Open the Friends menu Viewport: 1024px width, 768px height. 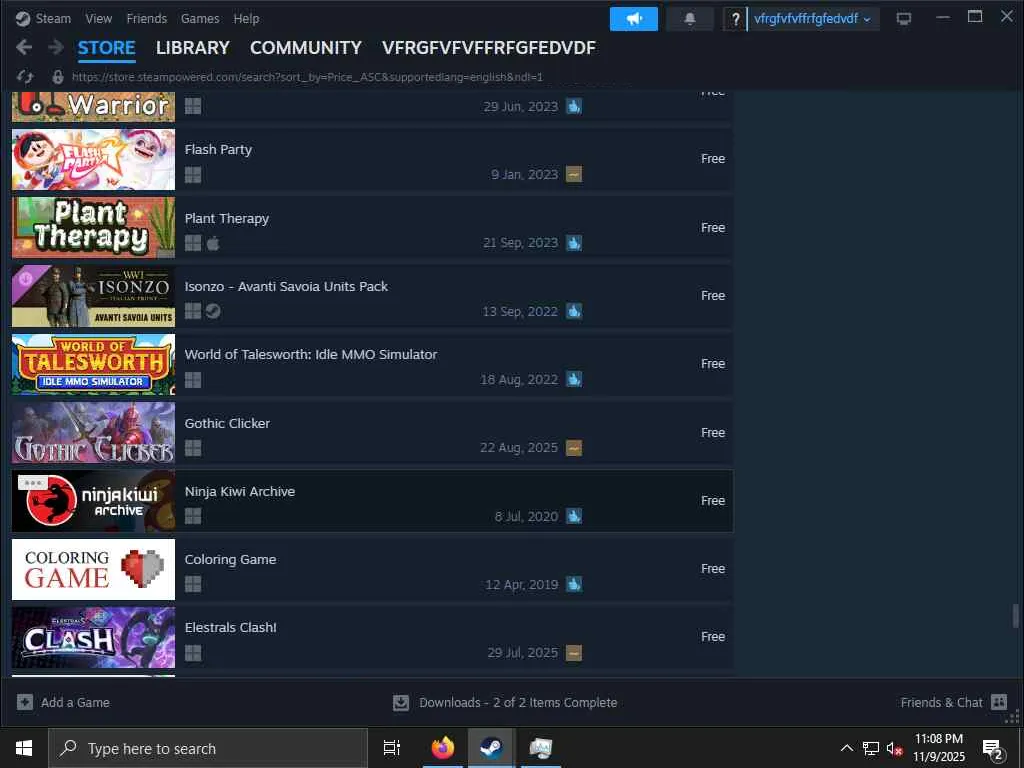coord(146,19)
